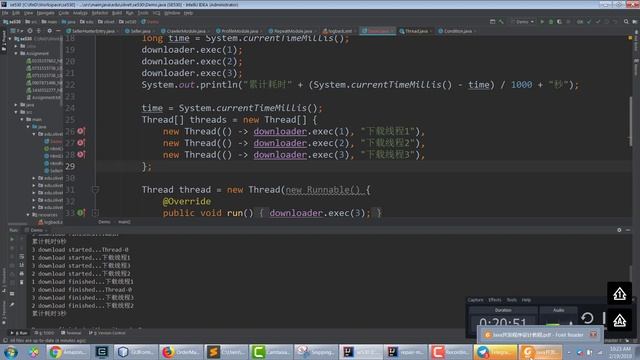Open Sublime Text from the taskbar
Screen dimensions: 640x360
(227, 352)
